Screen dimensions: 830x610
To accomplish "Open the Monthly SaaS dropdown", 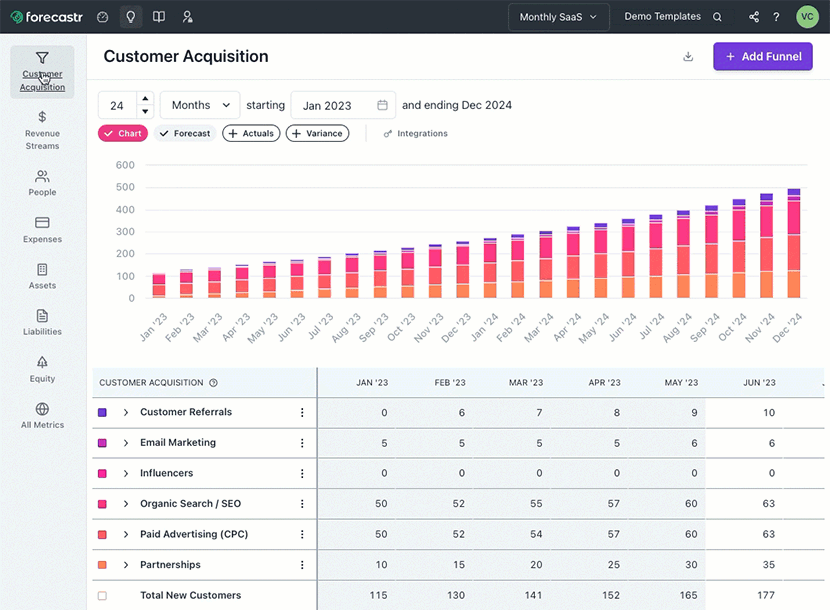I will (x=558, y=17).
